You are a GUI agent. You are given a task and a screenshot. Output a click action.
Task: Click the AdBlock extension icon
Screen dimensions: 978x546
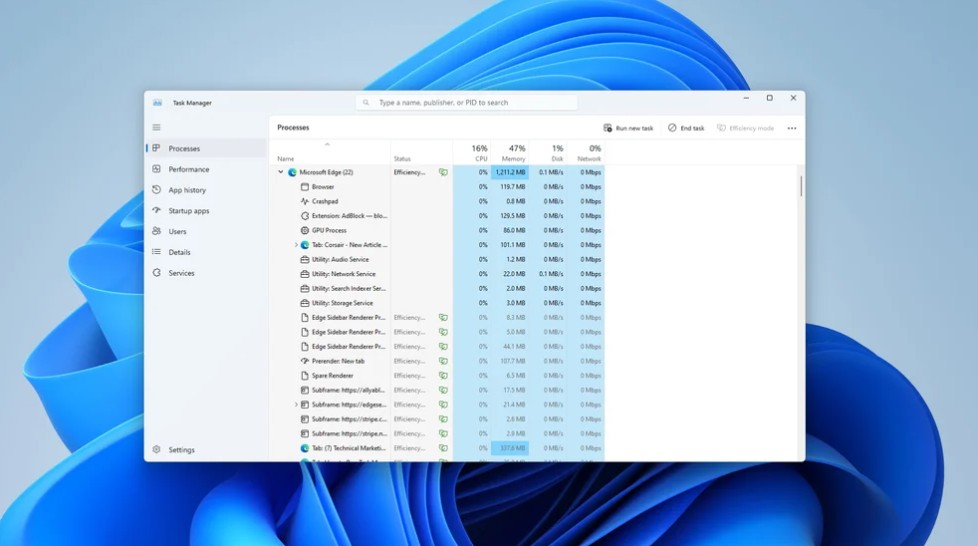pos(305,216)
